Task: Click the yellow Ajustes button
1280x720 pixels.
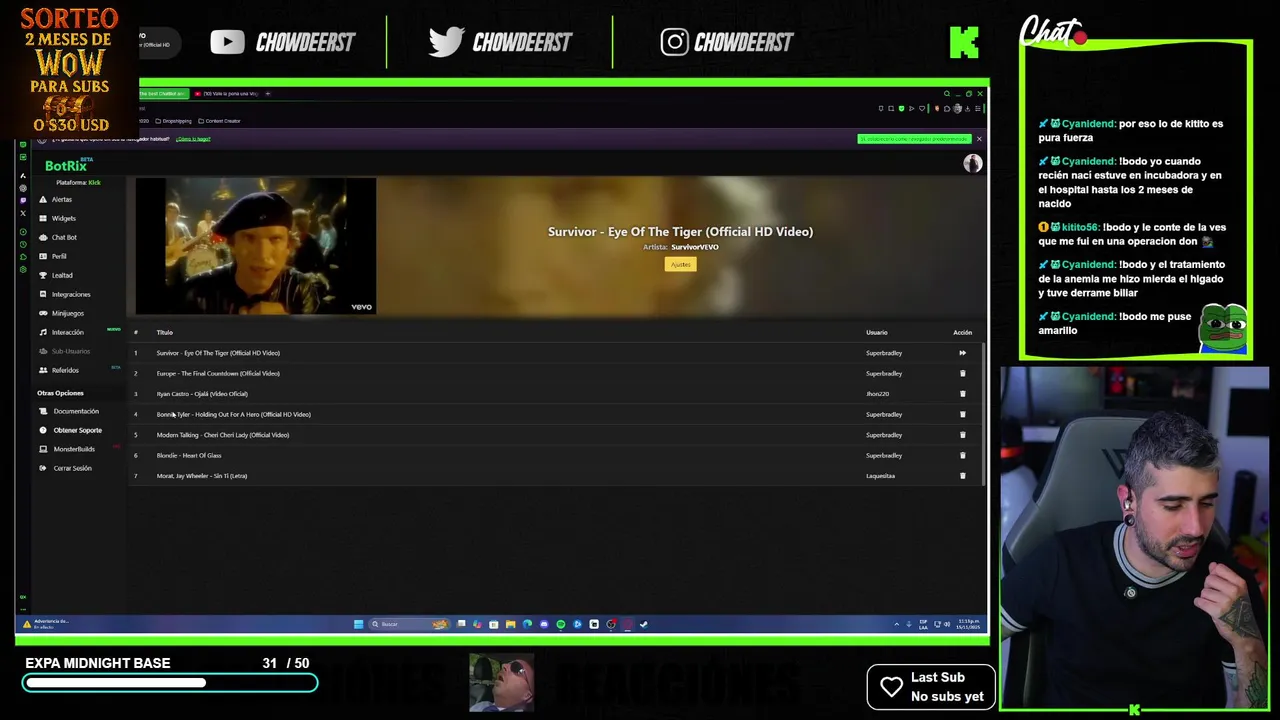Action: (680, 264)
